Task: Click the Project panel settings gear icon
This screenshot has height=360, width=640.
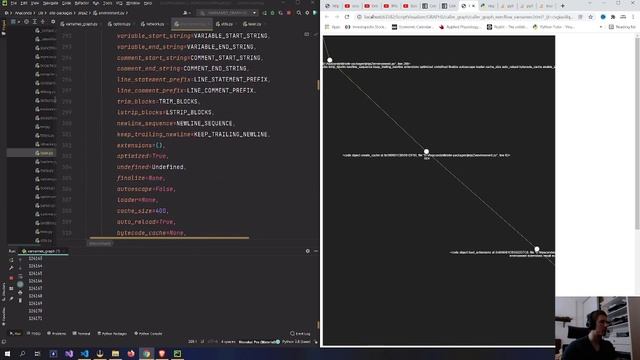Action: tap(53, 22)
